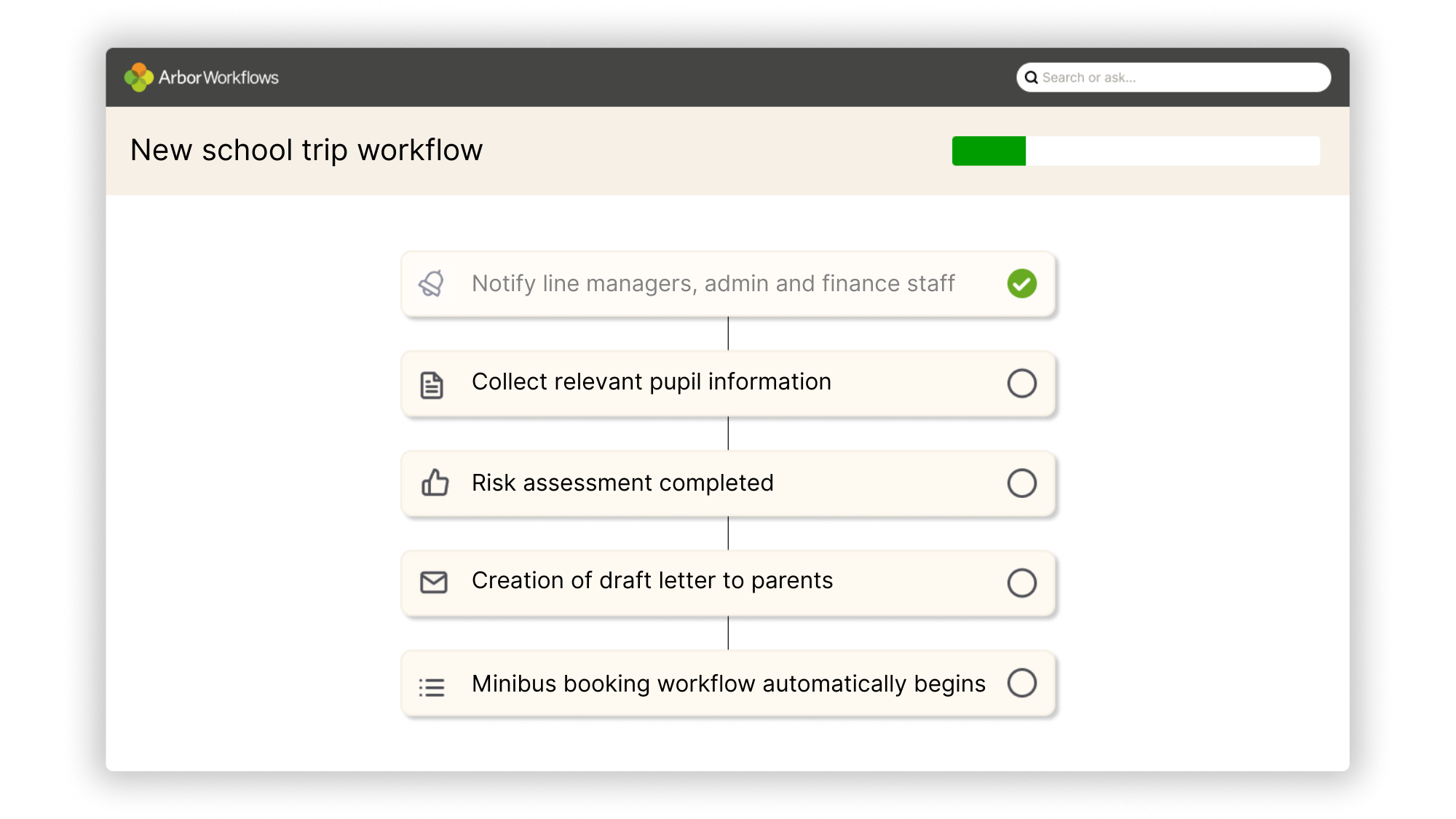Check the circle for Risk assessment completed
1456x819 pixels.
(x=1022, y=483)
